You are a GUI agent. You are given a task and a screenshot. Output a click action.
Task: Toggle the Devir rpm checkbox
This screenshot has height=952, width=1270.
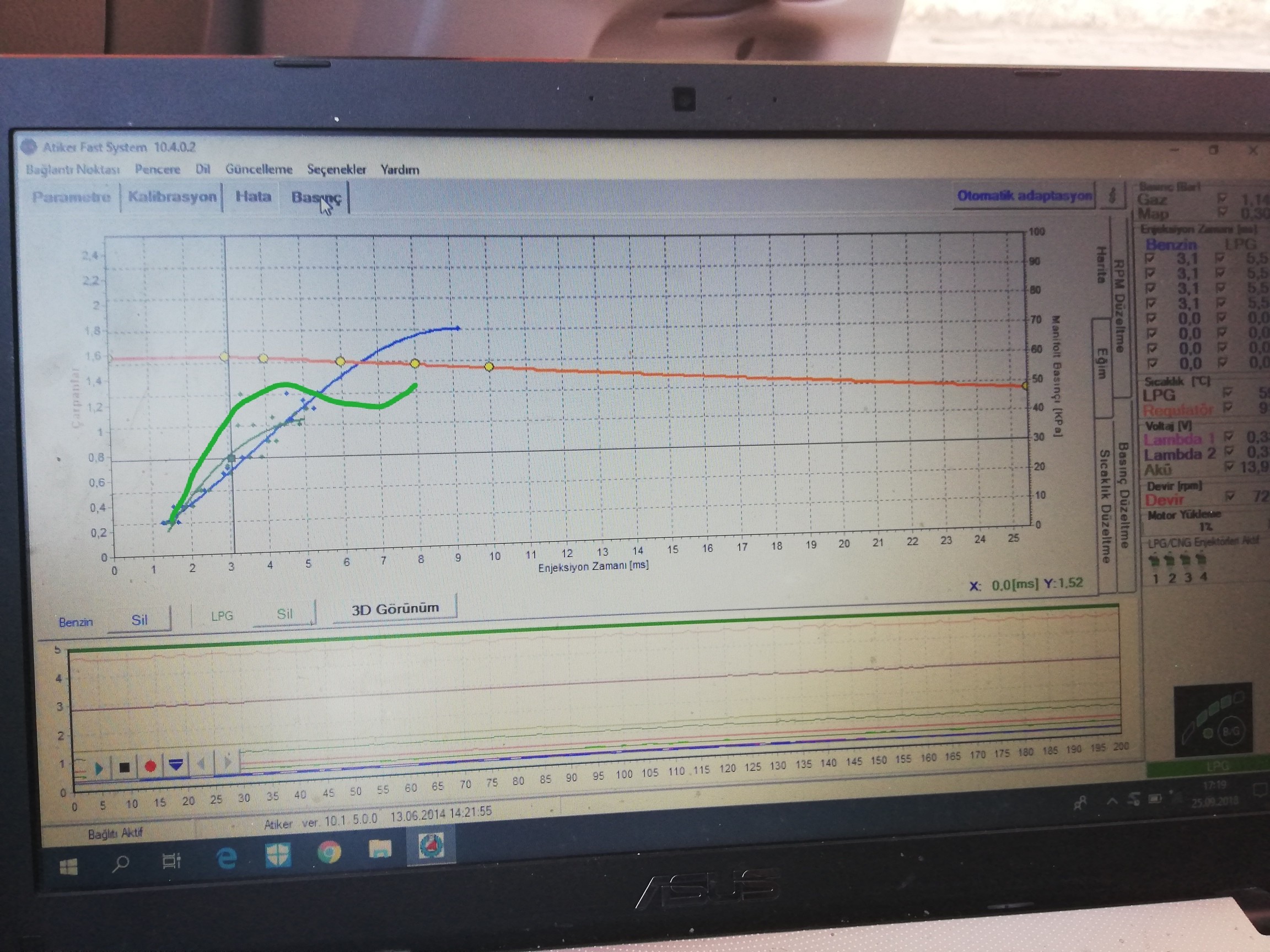click(x=1230, y=495)
